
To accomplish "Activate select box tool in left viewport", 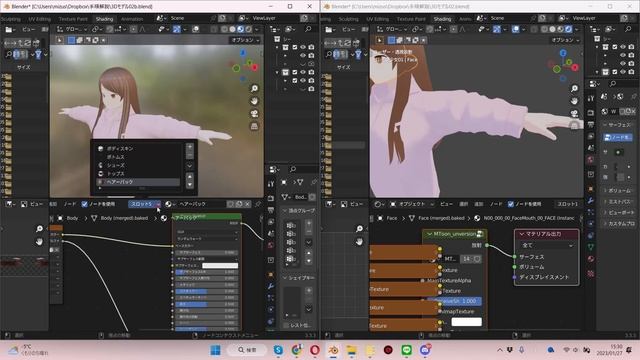I will [x=60, y=40].
